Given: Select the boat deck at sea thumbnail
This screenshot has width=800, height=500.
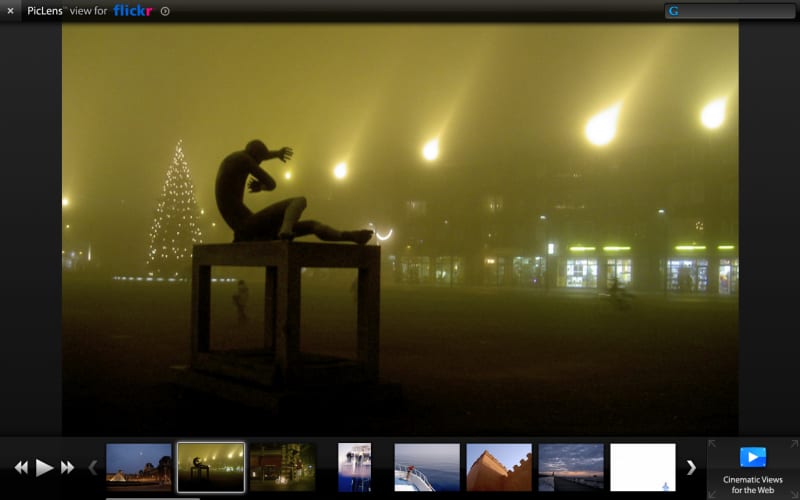Looking at the screenshot, I should click(x=427, y=467).
